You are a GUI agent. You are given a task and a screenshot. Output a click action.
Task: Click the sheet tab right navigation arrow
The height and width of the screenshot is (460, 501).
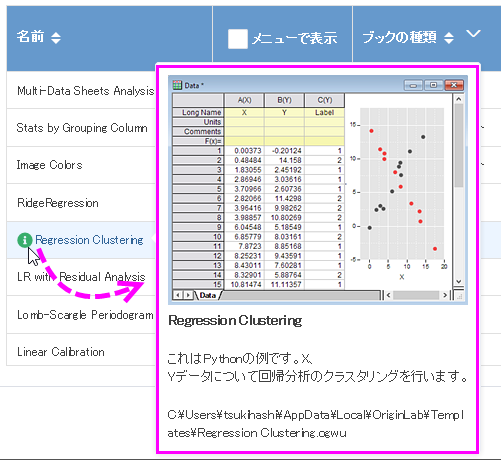188,295
